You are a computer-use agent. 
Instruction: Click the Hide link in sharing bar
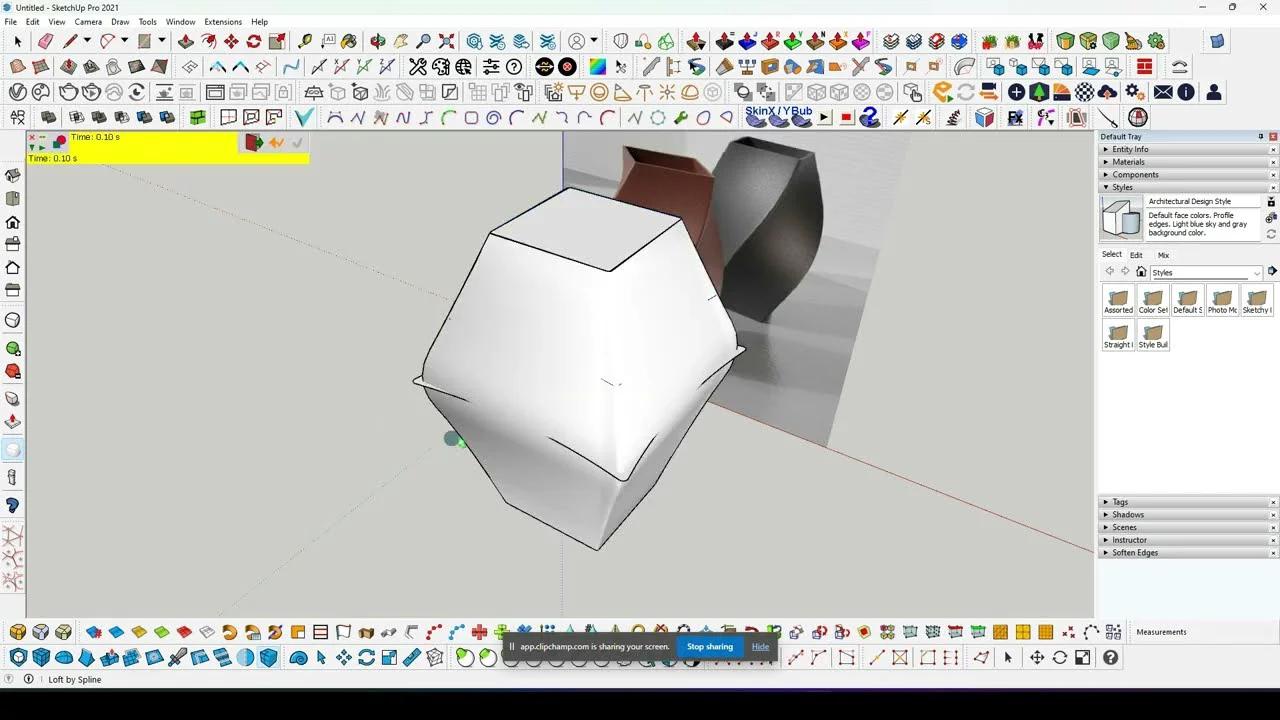760,646
